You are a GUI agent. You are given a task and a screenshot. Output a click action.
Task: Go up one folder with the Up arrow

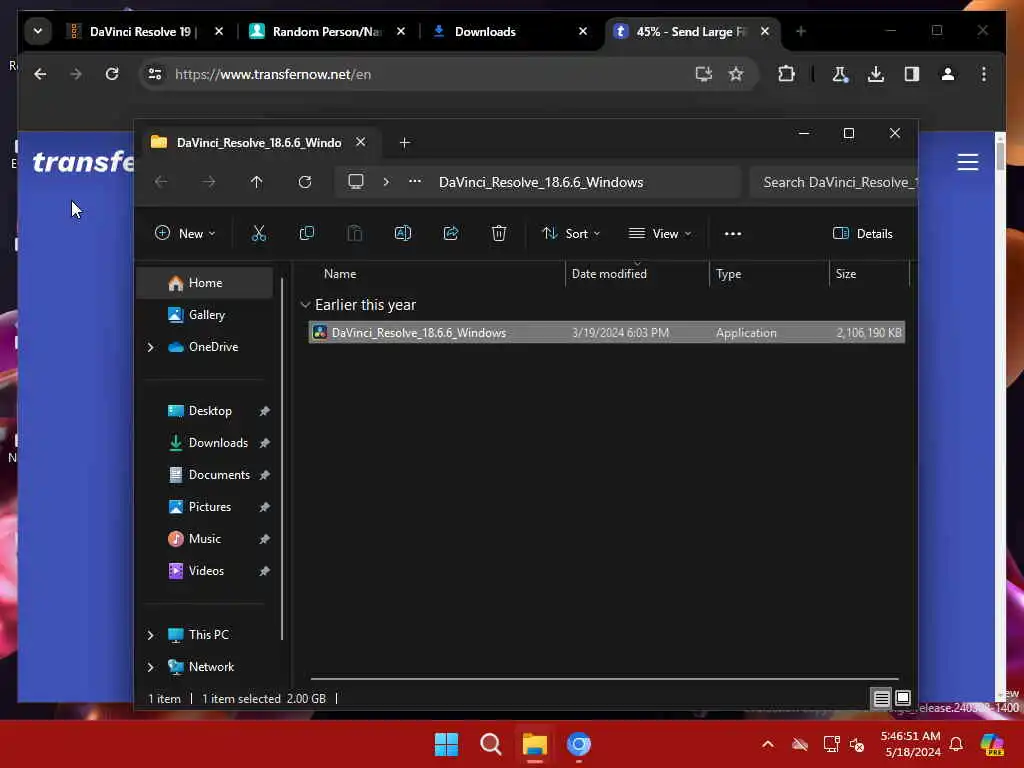click(257, 182)
